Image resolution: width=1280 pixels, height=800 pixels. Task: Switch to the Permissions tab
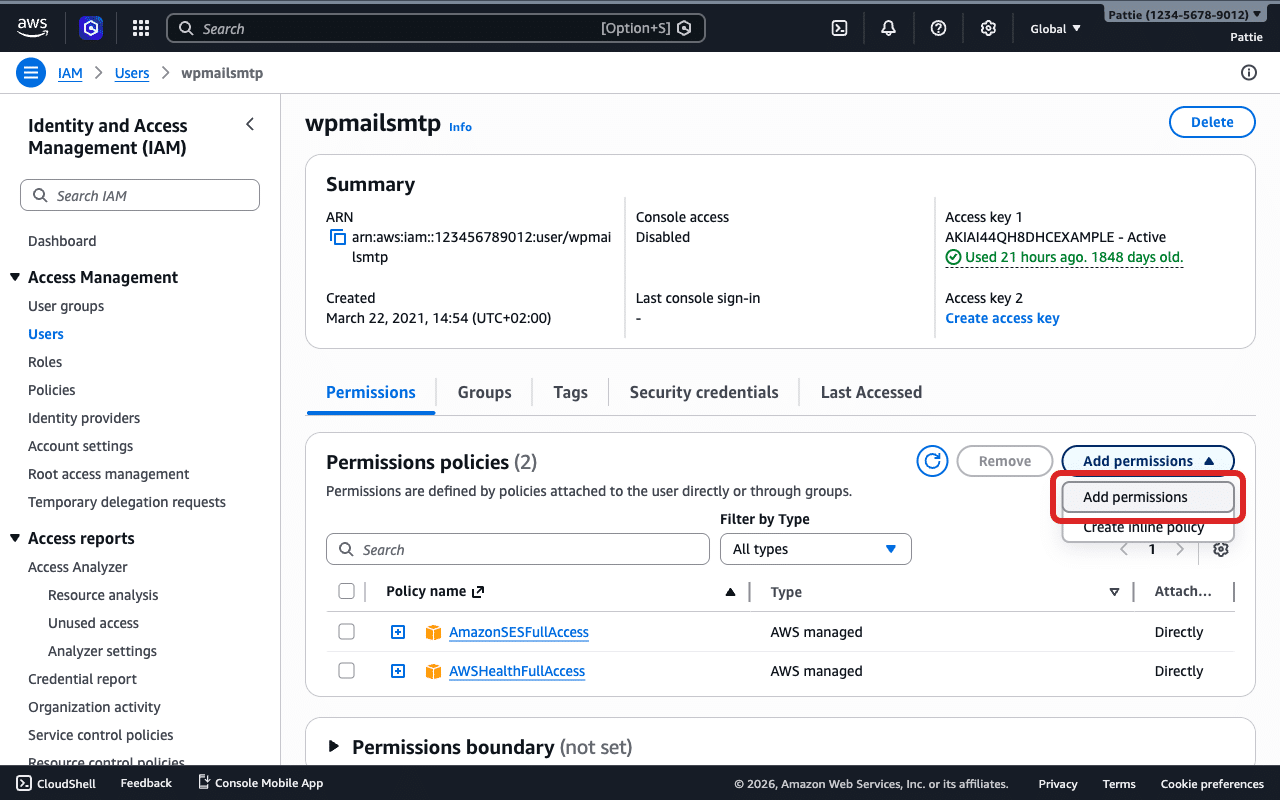[371, 392]
